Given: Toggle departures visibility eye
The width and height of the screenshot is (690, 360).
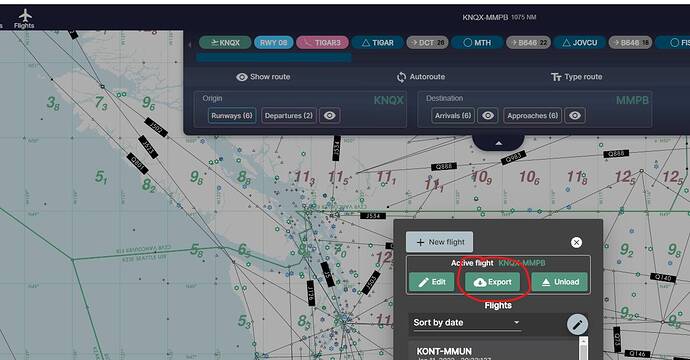Looking at the screenshot, I should click(330, 116).
